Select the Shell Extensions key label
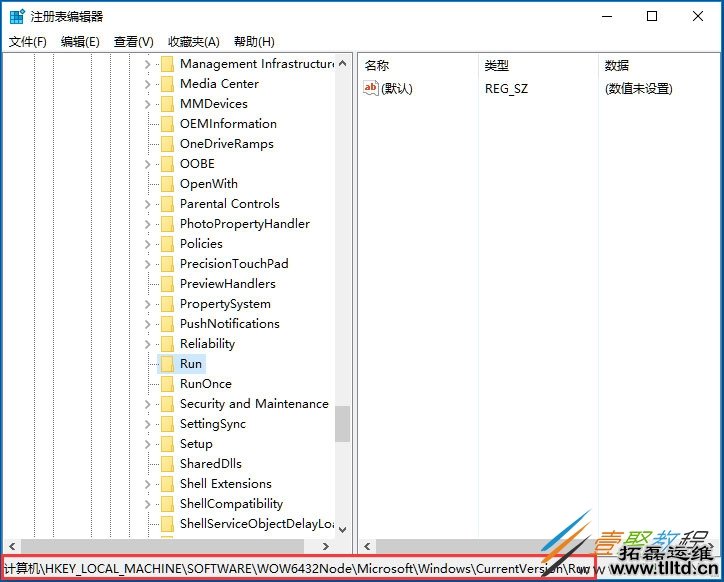Viewport: 724px width, 582px height. point(226,484)
